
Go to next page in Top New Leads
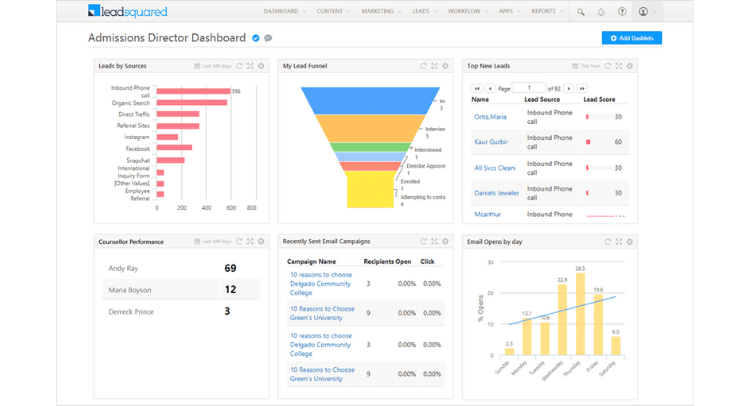click(x=569, y=88)
